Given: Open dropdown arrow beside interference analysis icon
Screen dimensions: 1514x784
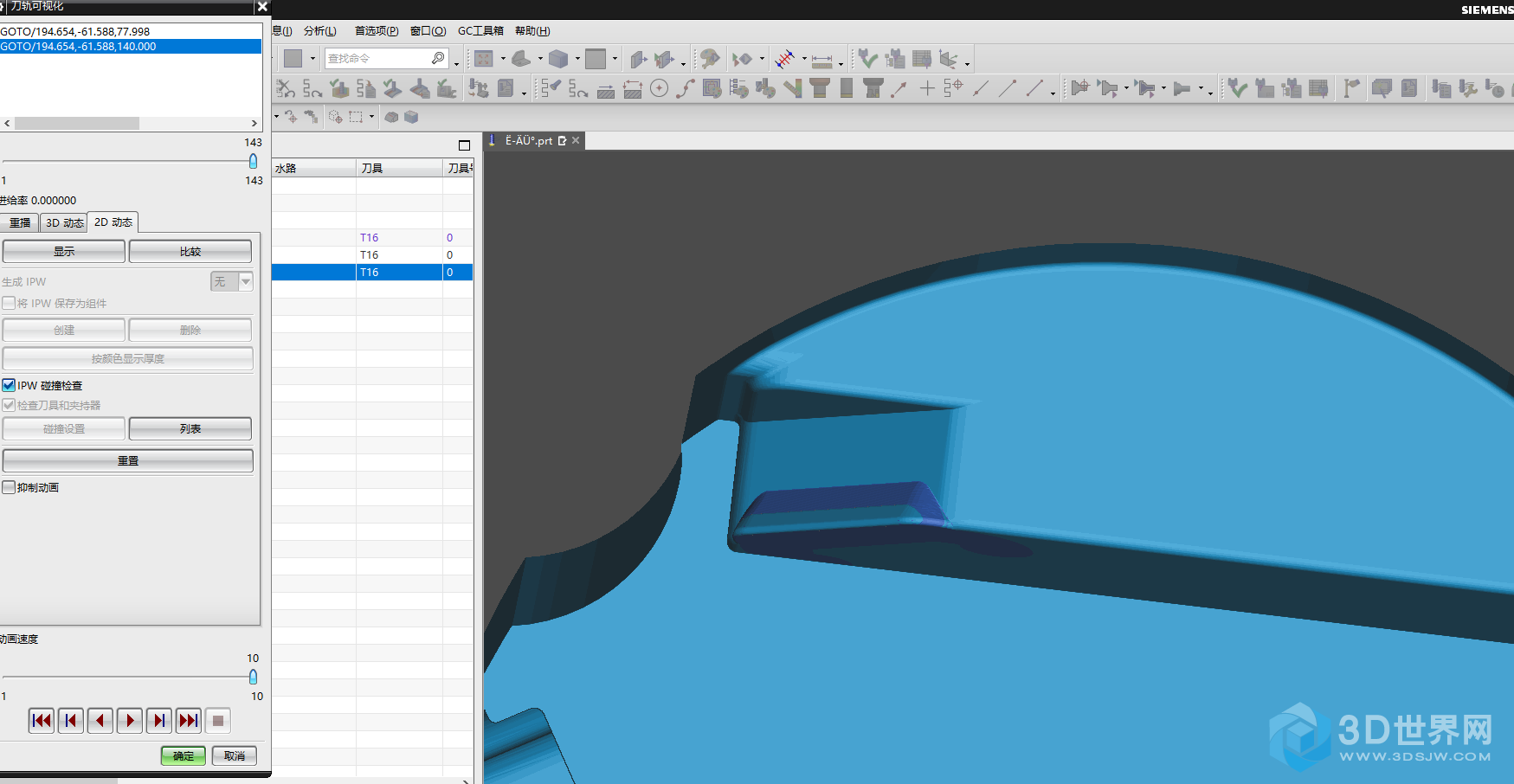Looking at the screenshot, I should [804, 60].
